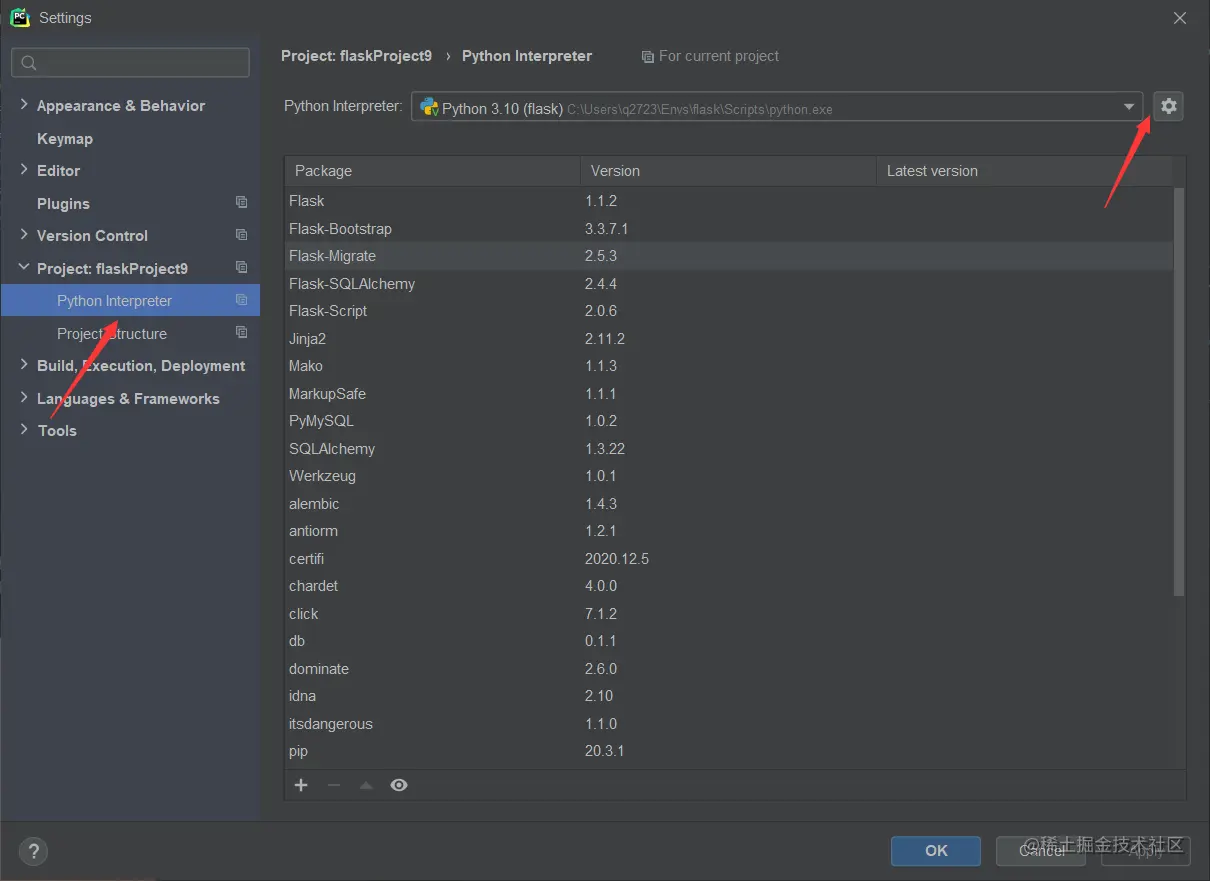1210x881 pixels.
Task: Select the Jinja2 package row
Action: [729, 339]
